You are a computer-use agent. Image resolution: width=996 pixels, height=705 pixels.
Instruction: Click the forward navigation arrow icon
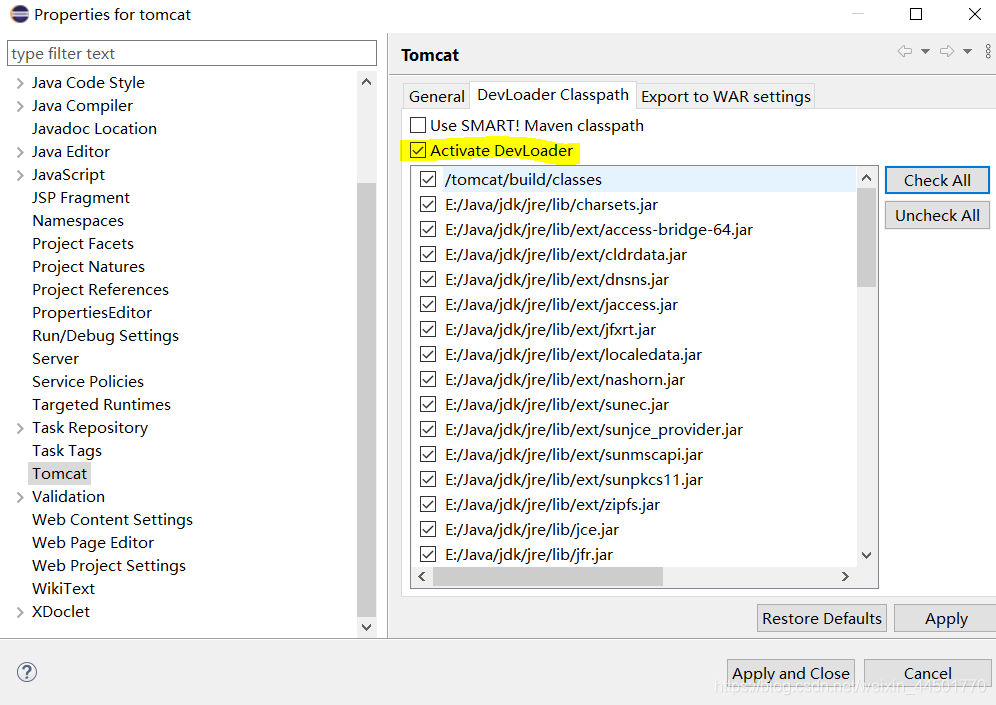coord(946,51)
